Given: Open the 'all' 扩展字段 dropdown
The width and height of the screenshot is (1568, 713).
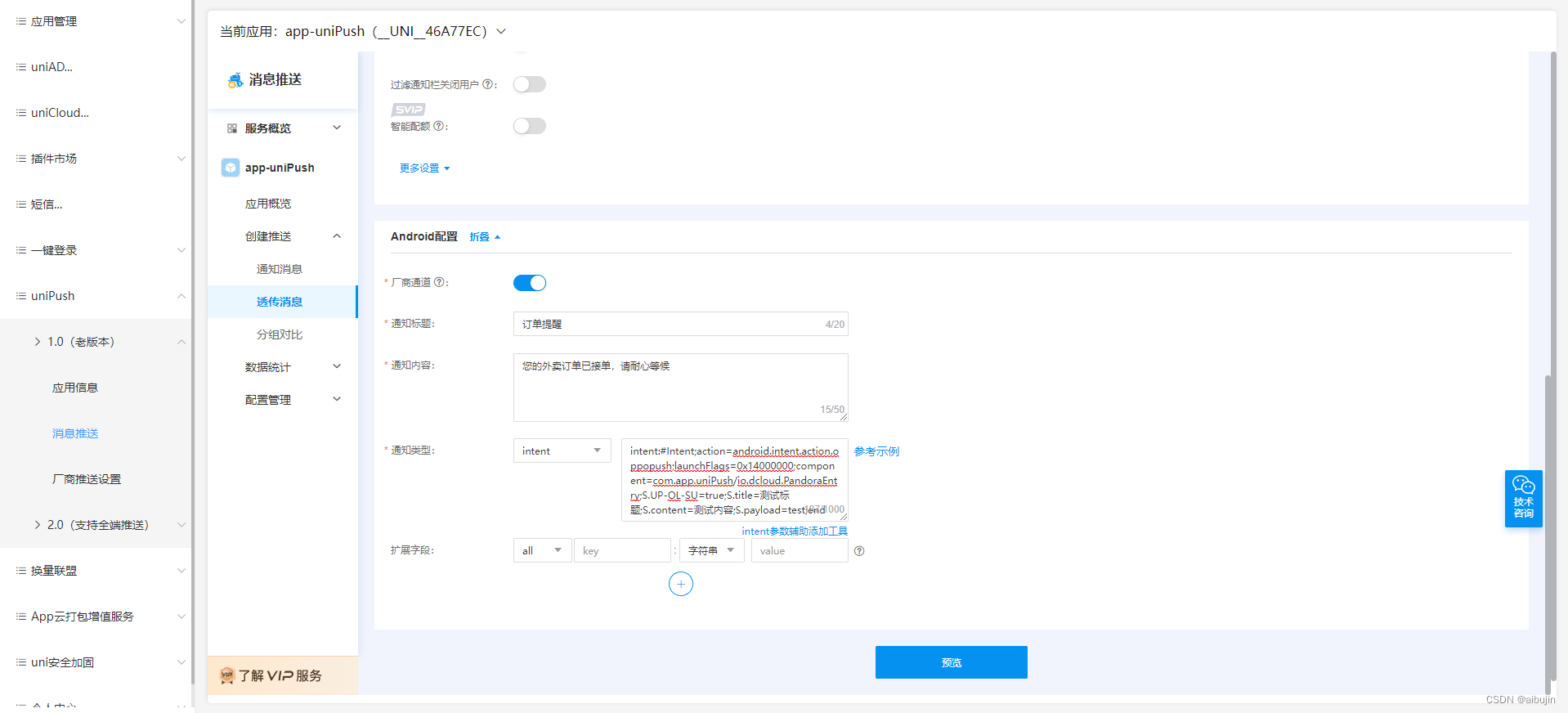Looking at the screenshot, I should click(542, 550).
